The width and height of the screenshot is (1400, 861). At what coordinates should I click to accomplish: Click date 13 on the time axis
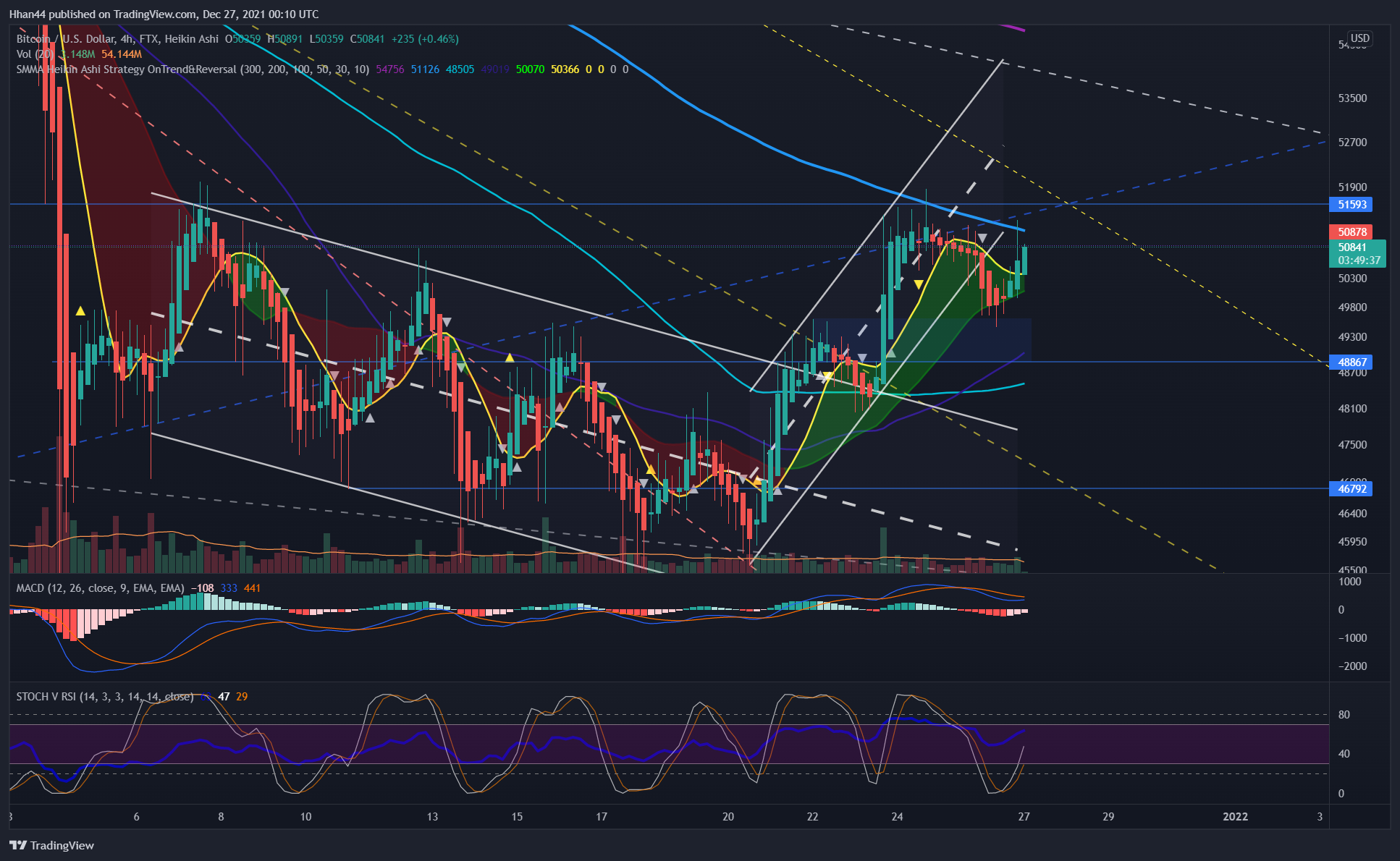(432, 817)
